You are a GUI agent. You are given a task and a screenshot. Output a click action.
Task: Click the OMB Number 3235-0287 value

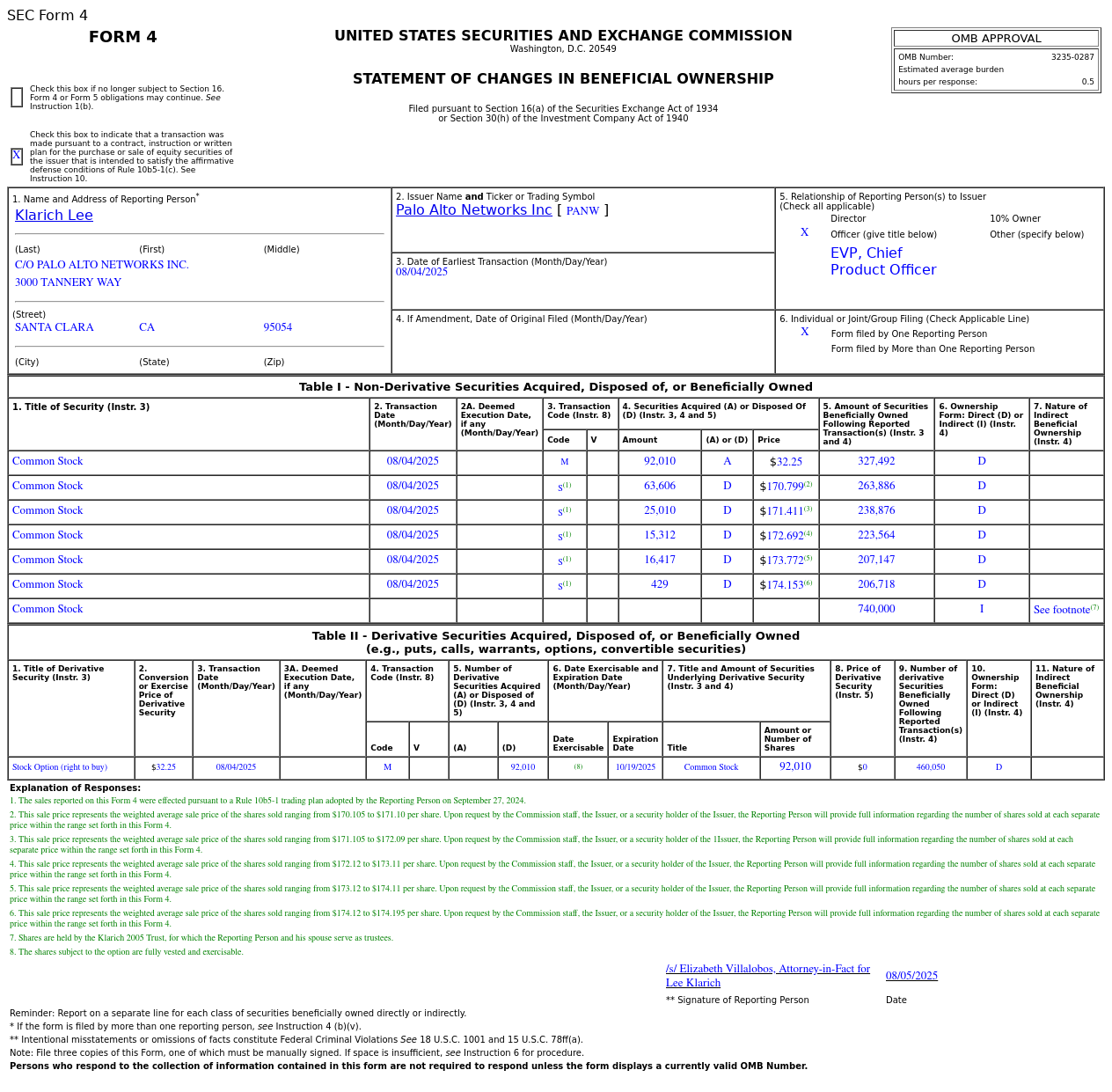(x=1072, y=57)
